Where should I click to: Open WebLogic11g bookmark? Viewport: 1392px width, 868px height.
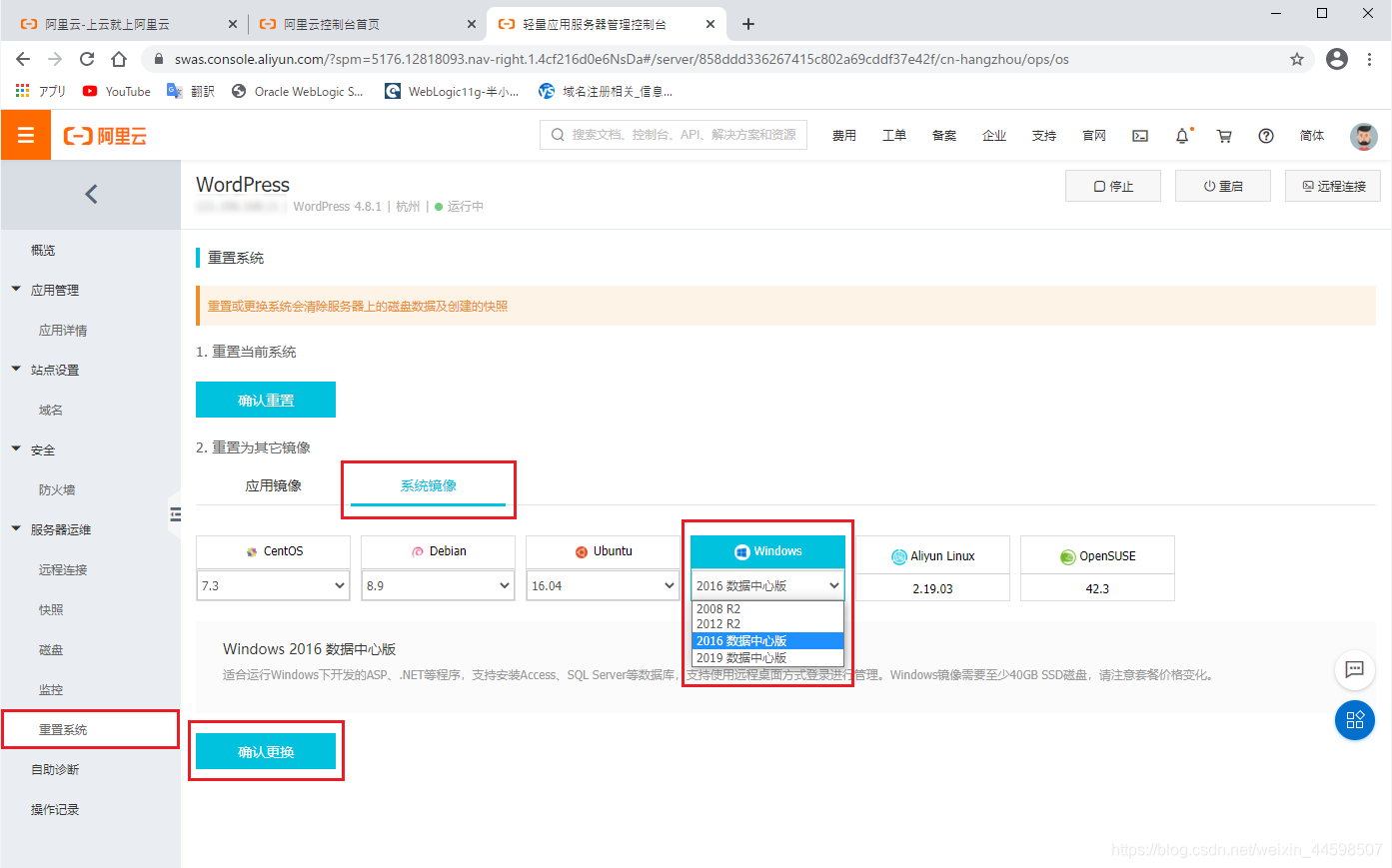(453, 91)
